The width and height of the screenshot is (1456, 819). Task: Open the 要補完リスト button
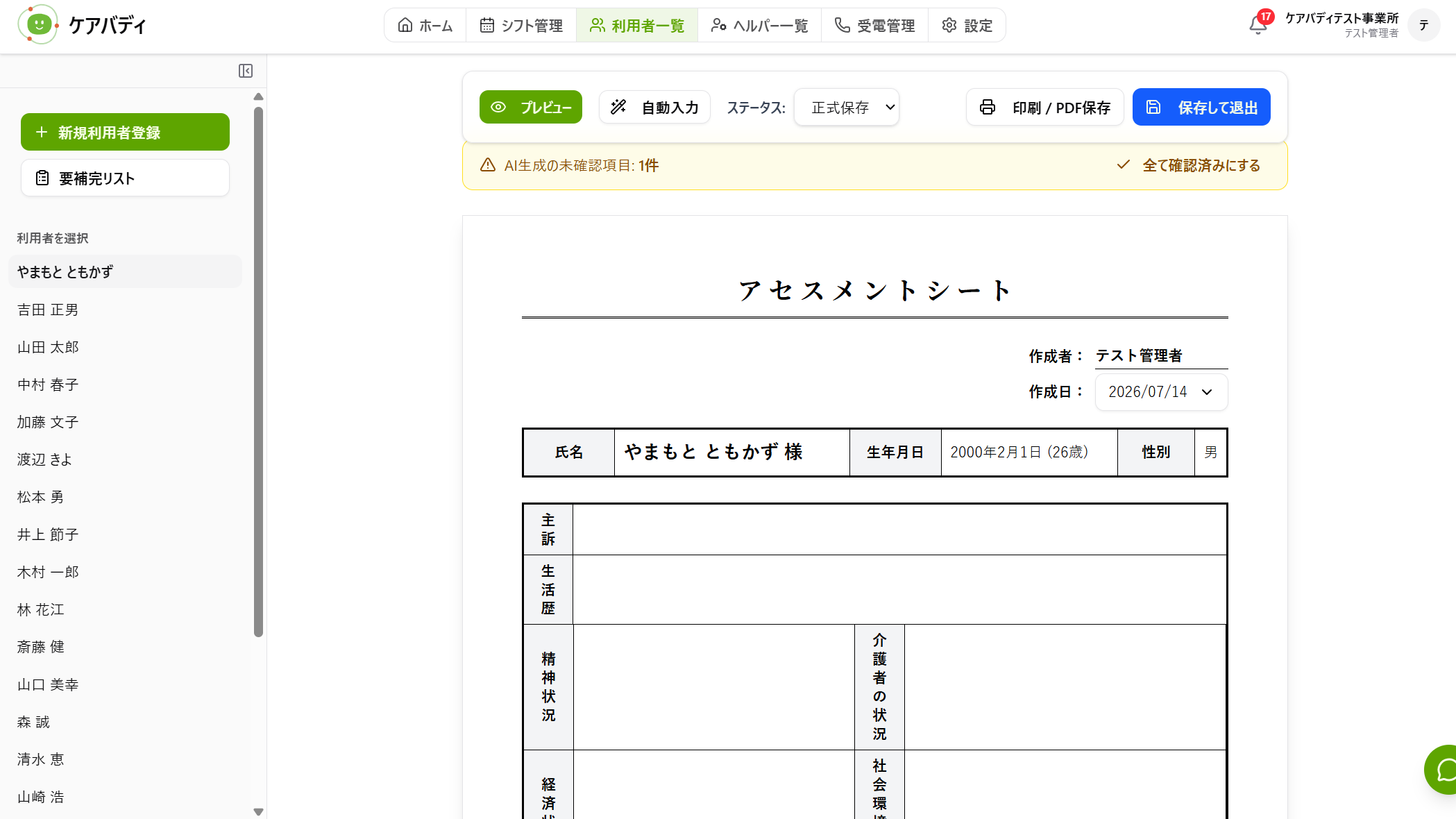(125, 178)
